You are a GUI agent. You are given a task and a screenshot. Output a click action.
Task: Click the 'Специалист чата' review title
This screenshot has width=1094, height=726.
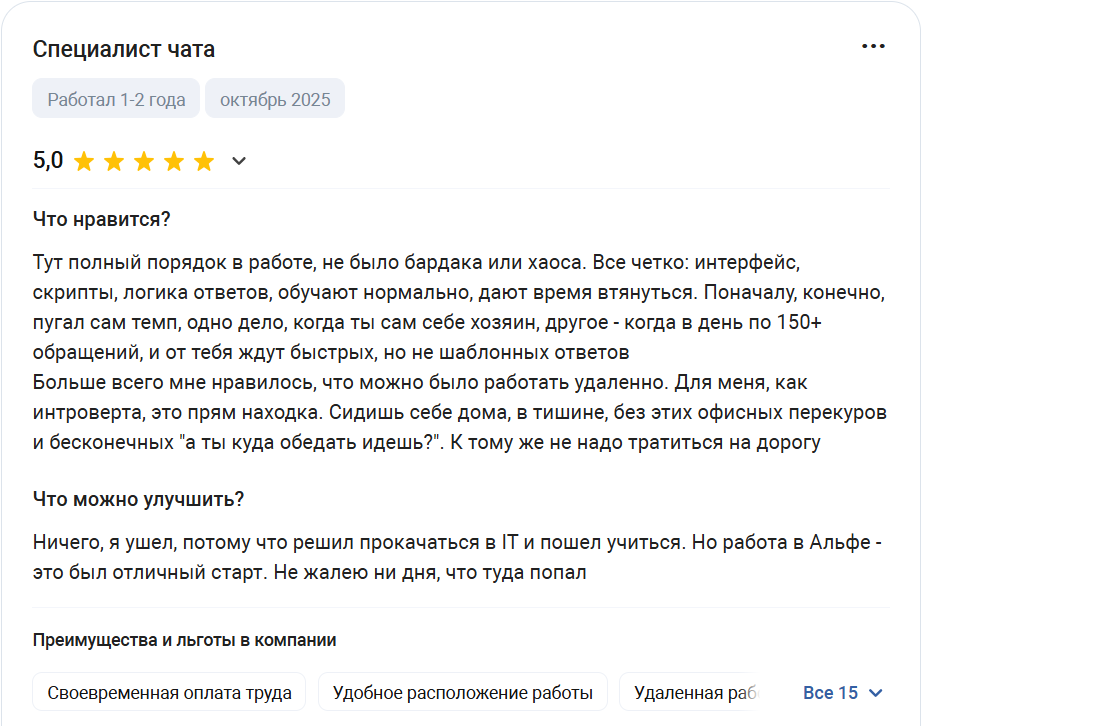(123, 49)
